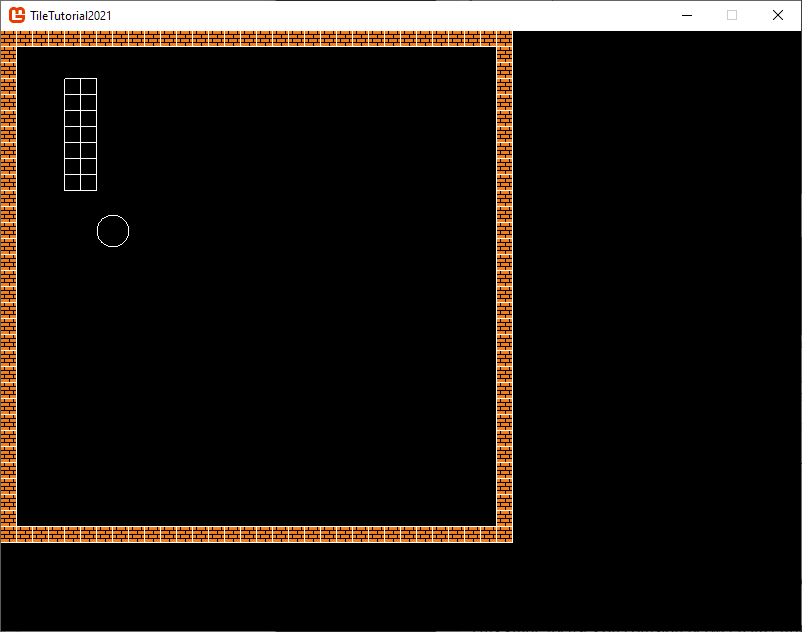Viewport: 802px width, 632px height.
Task: Select the bottom-left cell of the white grid
Action: click(x=73, y=182)
